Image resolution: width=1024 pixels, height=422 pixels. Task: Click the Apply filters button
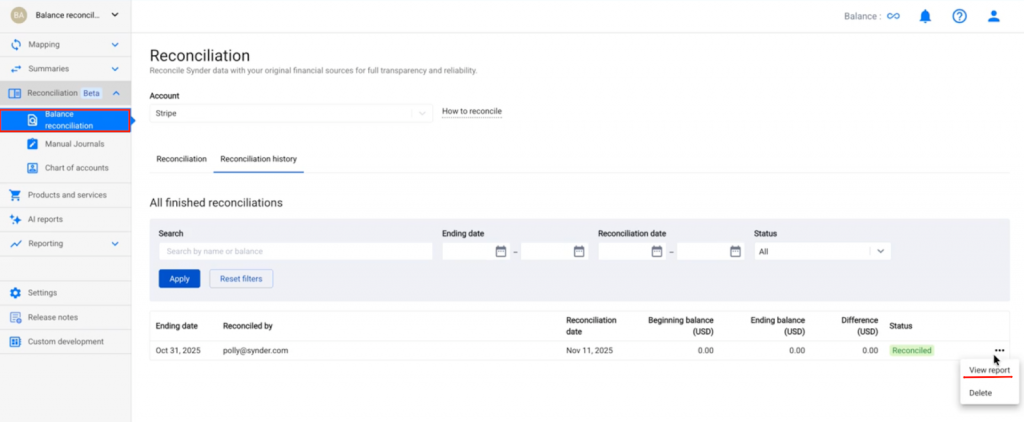coord(179,279)
